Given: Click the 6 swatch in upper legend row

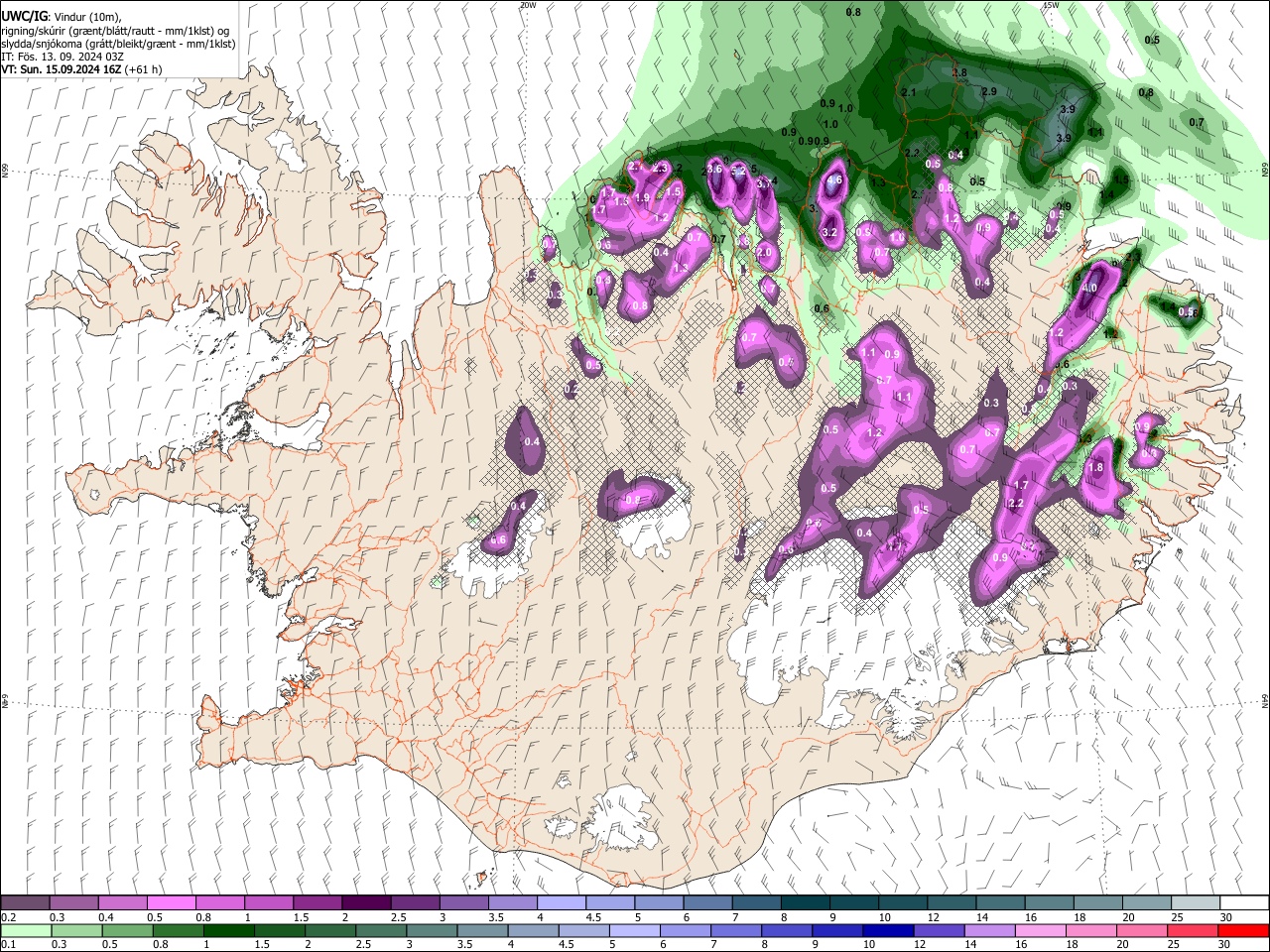Looking at the screenshot, I should pos(707,903).
